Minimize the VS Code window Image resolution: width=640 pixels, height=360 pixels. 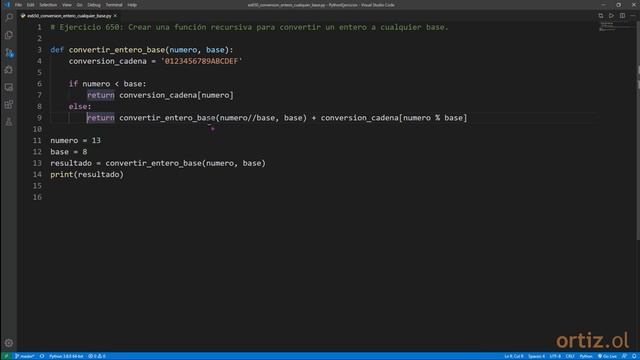point(603,5)
